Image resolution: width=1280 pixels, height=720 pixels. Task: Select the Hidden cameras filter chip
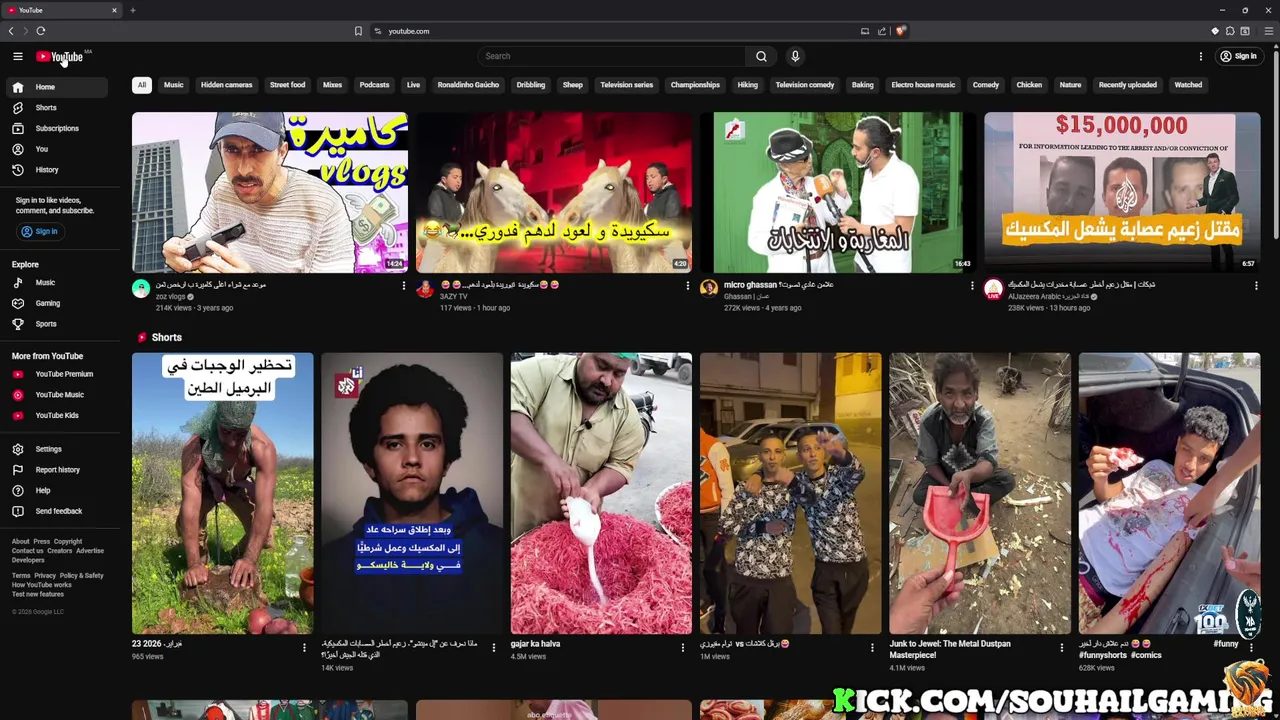[x=227, y=85]
